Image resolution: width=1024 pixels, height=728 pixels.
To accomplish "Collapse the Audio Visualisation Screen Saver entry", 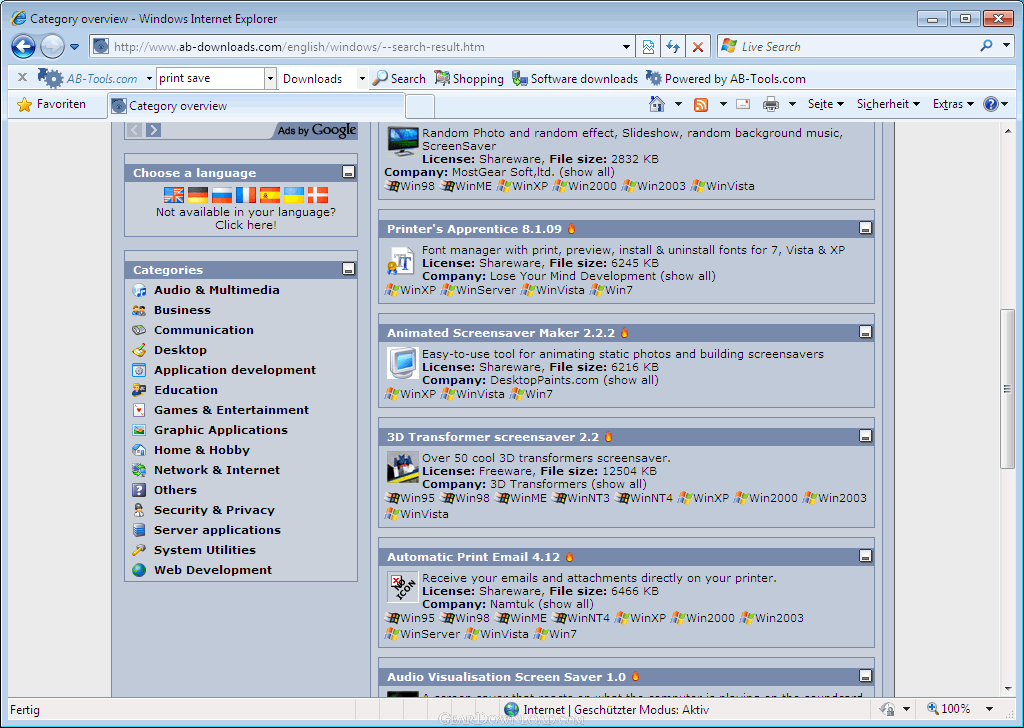I will click(x=865, y=676).
